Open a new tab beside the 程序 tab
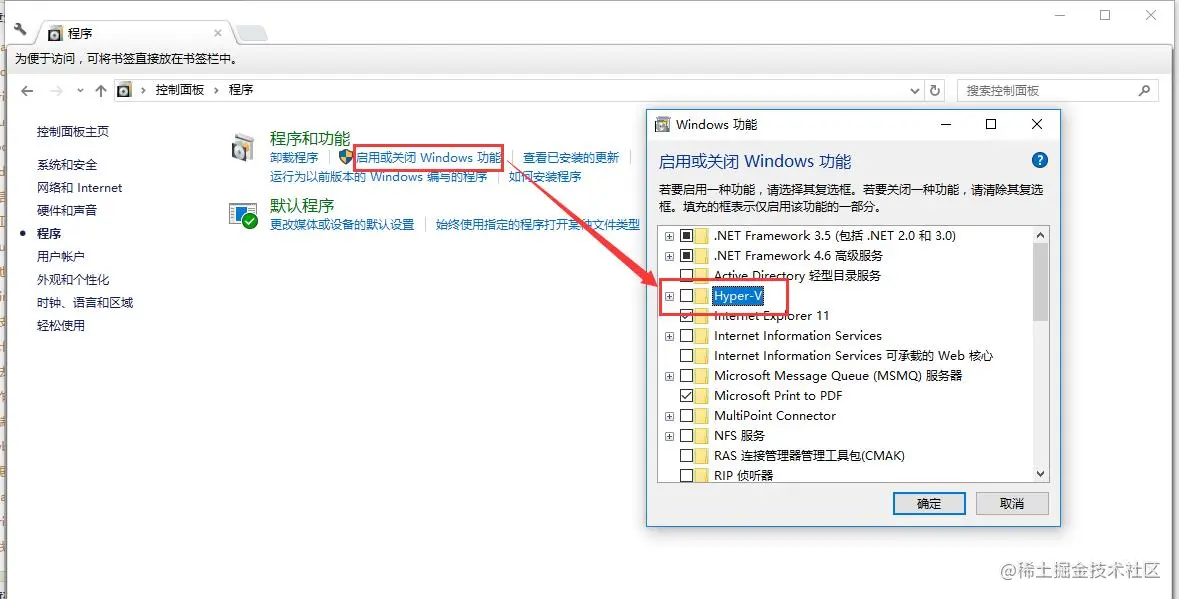1179x599 pixels. click(250, 33)
